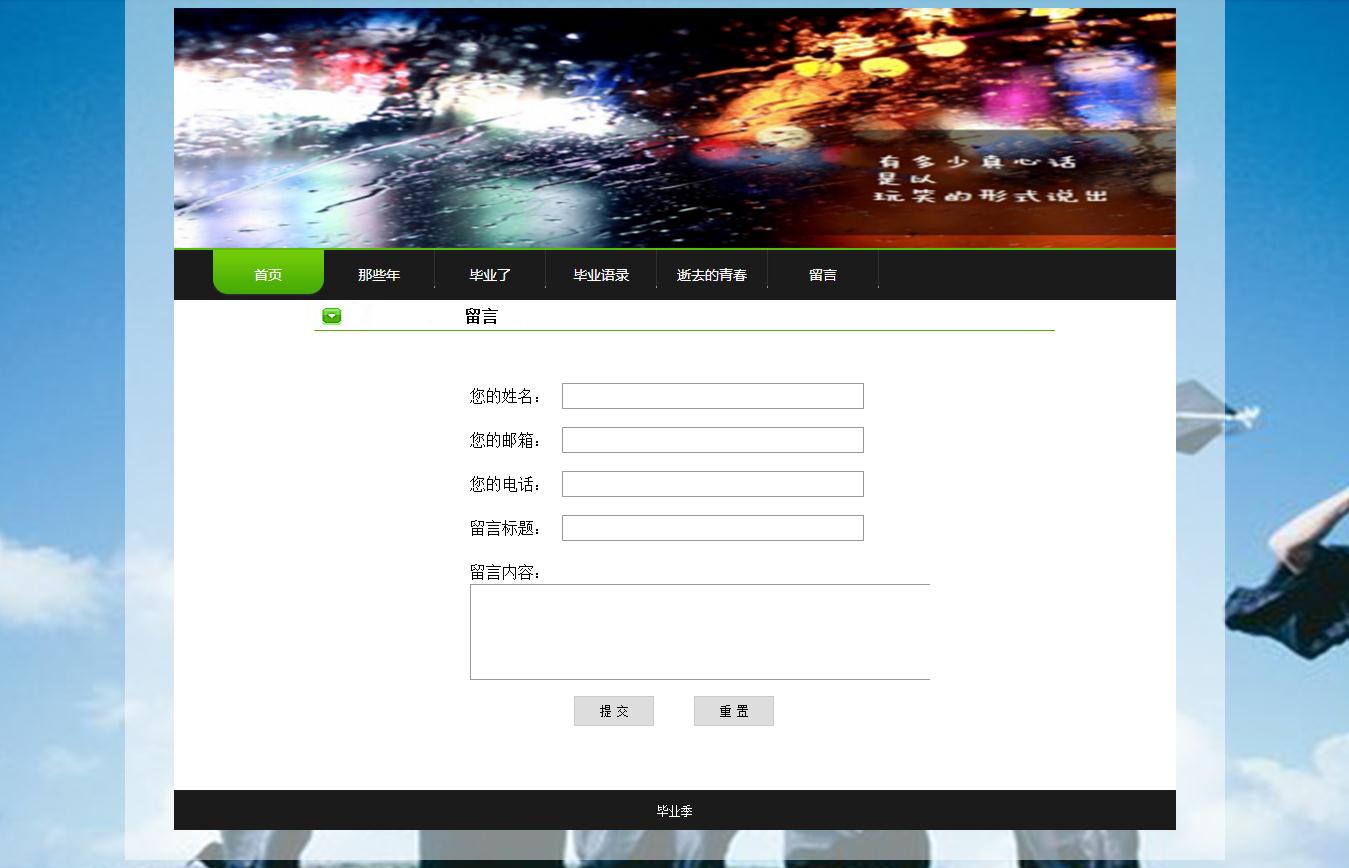Image resolution: width=1349 pixels, height=868 pixels.
Task: Click the rainy night banner image
Action: [674, 128]
